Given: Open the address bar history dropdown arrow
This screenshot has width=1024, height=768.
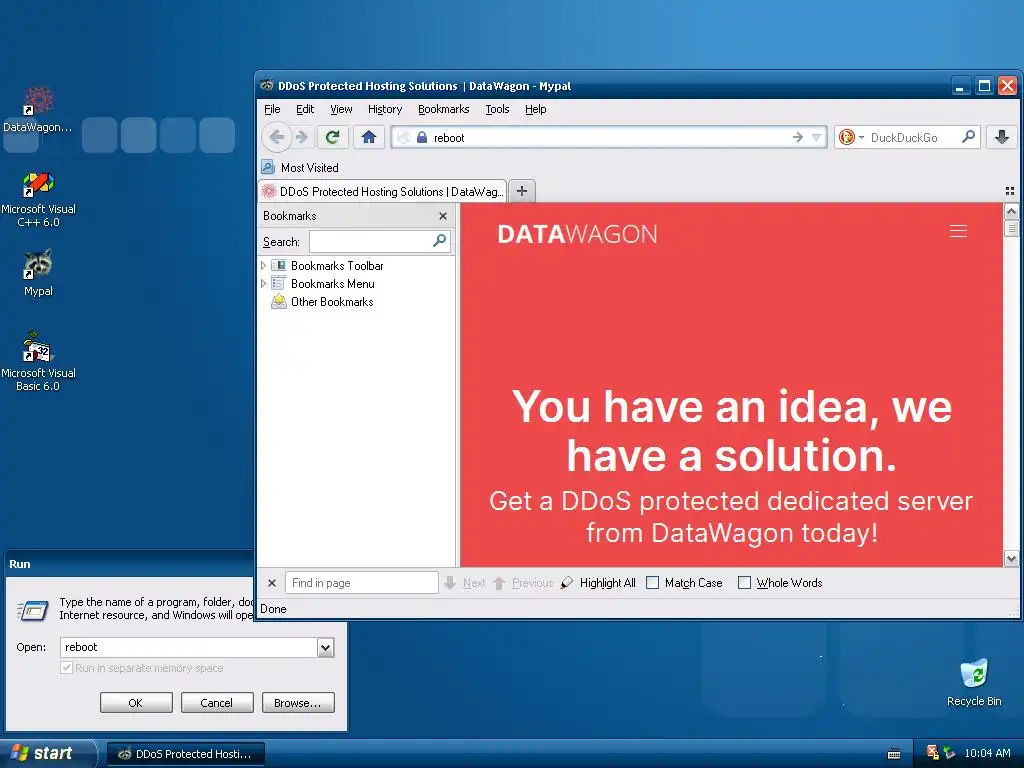Looking at the screenshot, I should click(816, 137).
